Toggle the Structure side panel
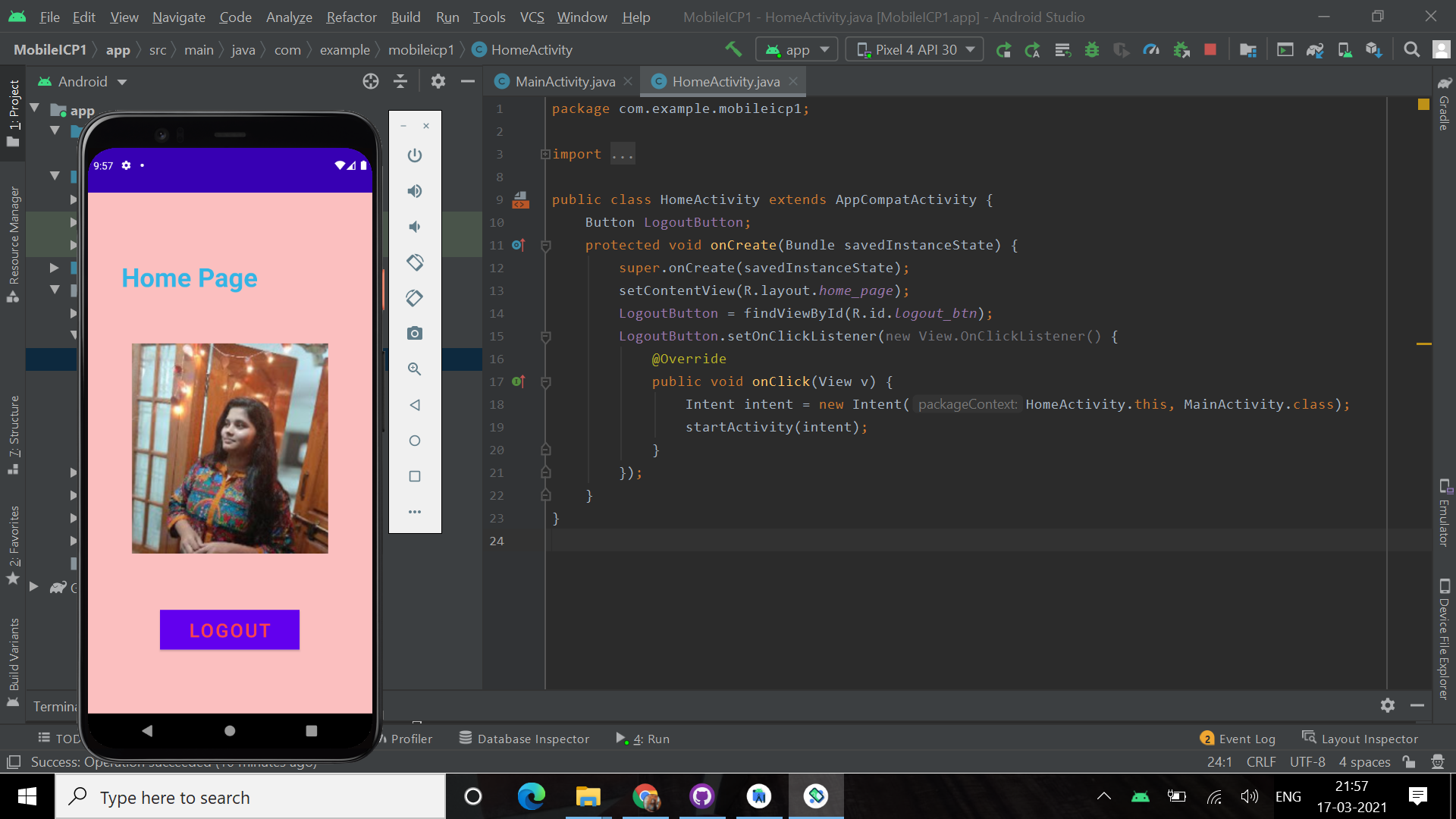1456x819 pixels. (14, 434)
